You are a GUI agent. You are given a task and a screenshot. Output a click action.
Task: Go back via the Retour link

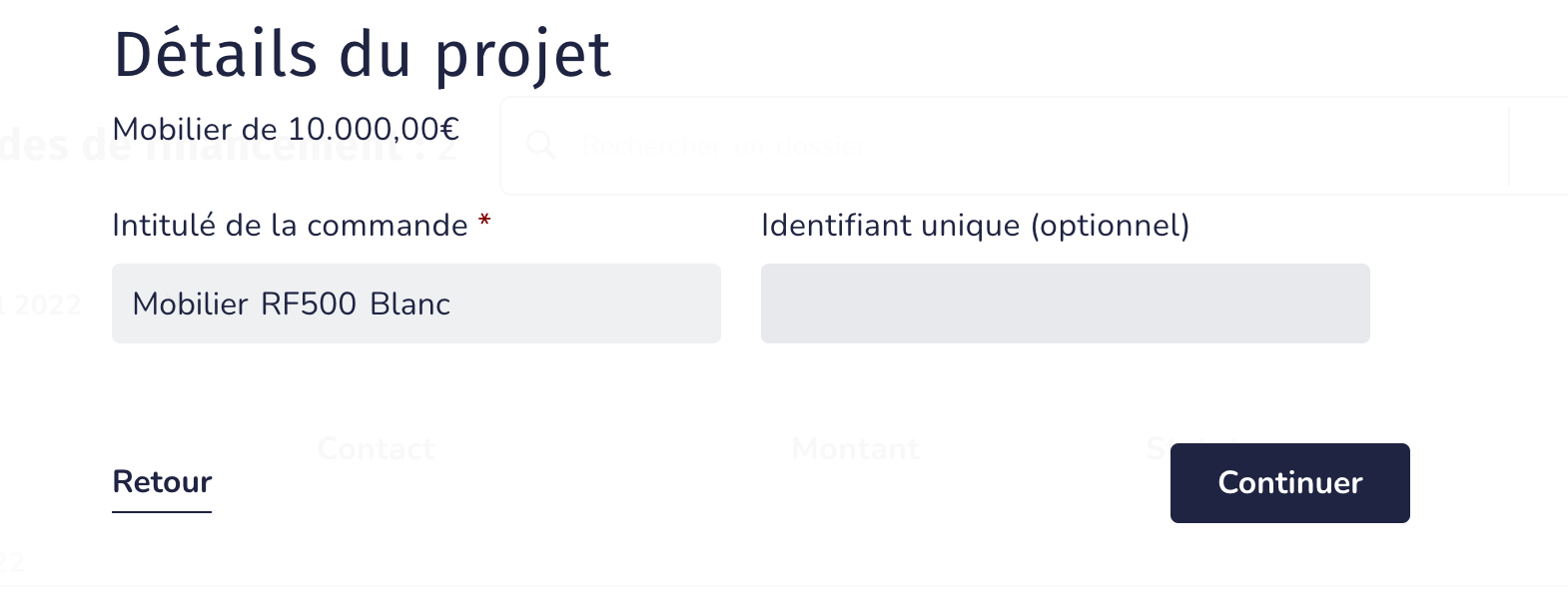tap(162, 482)
